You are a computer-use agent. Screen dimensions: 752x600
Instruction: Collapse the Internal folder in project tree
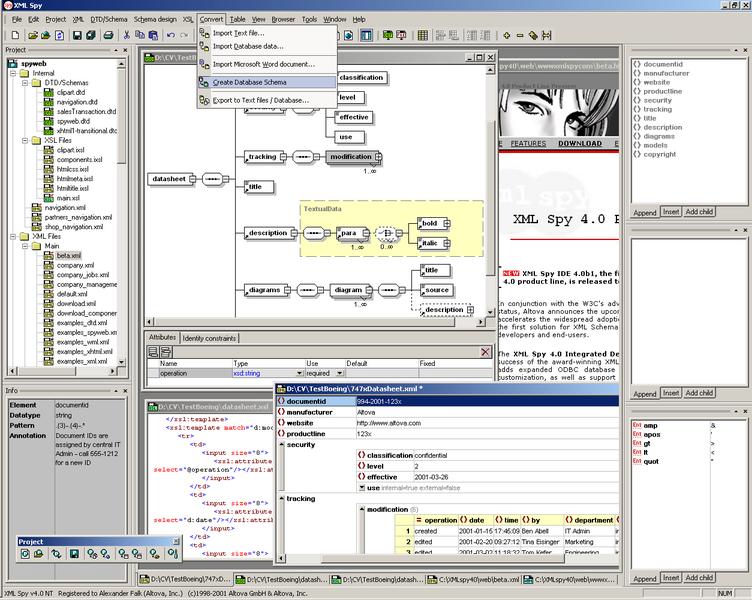13,73
